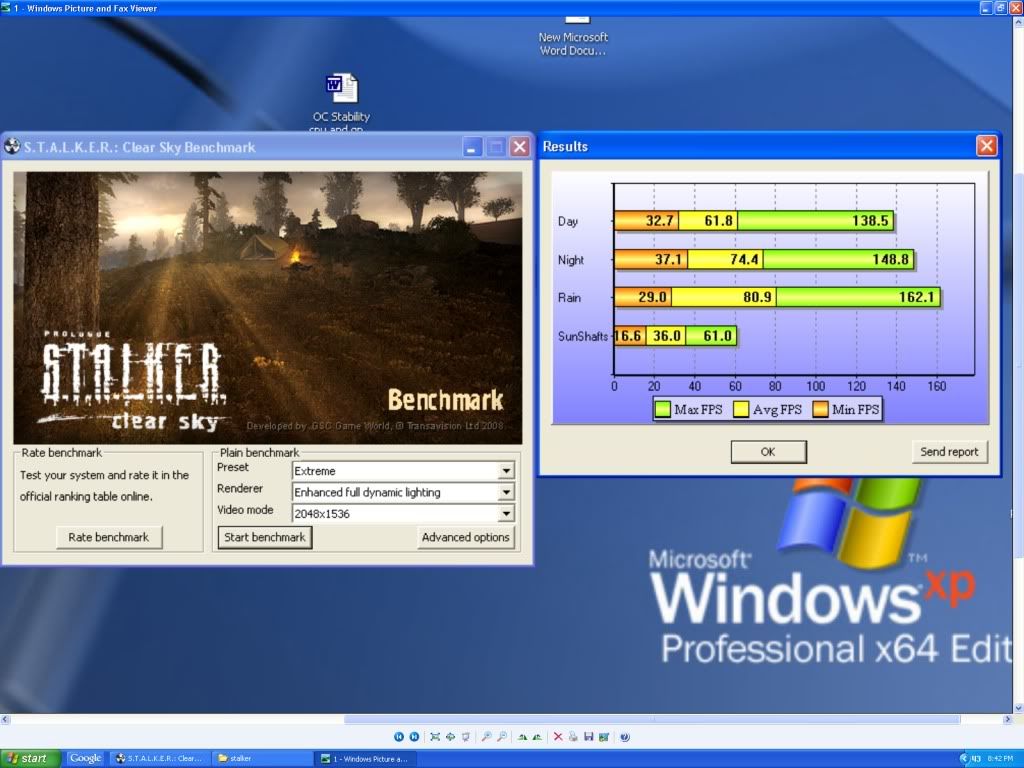Open Help from the viewer toolbar
This screenshot has width=1024, height=768.
(625, 737)
